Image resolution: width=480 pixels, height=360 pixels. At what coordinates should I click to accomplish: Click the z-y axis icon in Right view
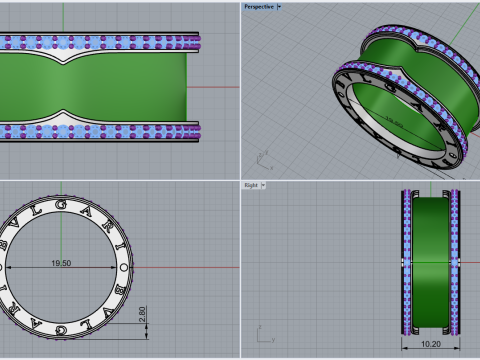pos(266,334)
